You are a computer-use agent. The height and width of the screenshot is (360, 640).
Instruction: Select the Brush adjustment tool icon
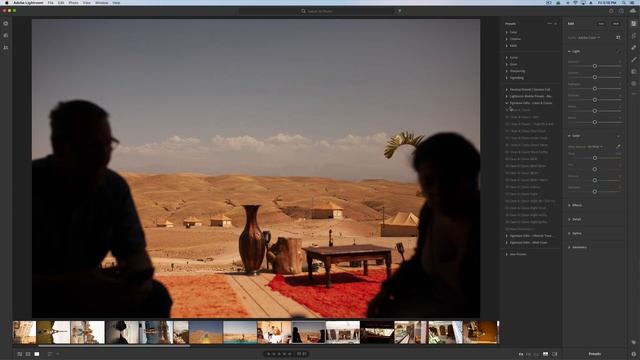pos(633,59)
